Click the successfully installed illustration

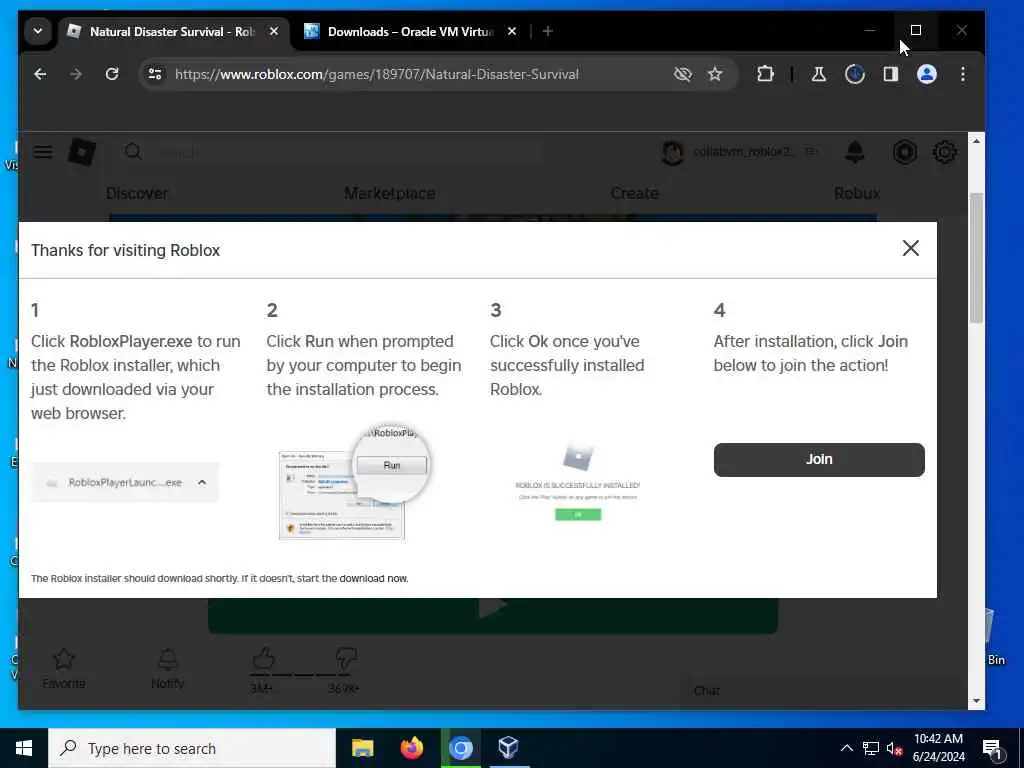pyautogui.click(x=578, y=482)
